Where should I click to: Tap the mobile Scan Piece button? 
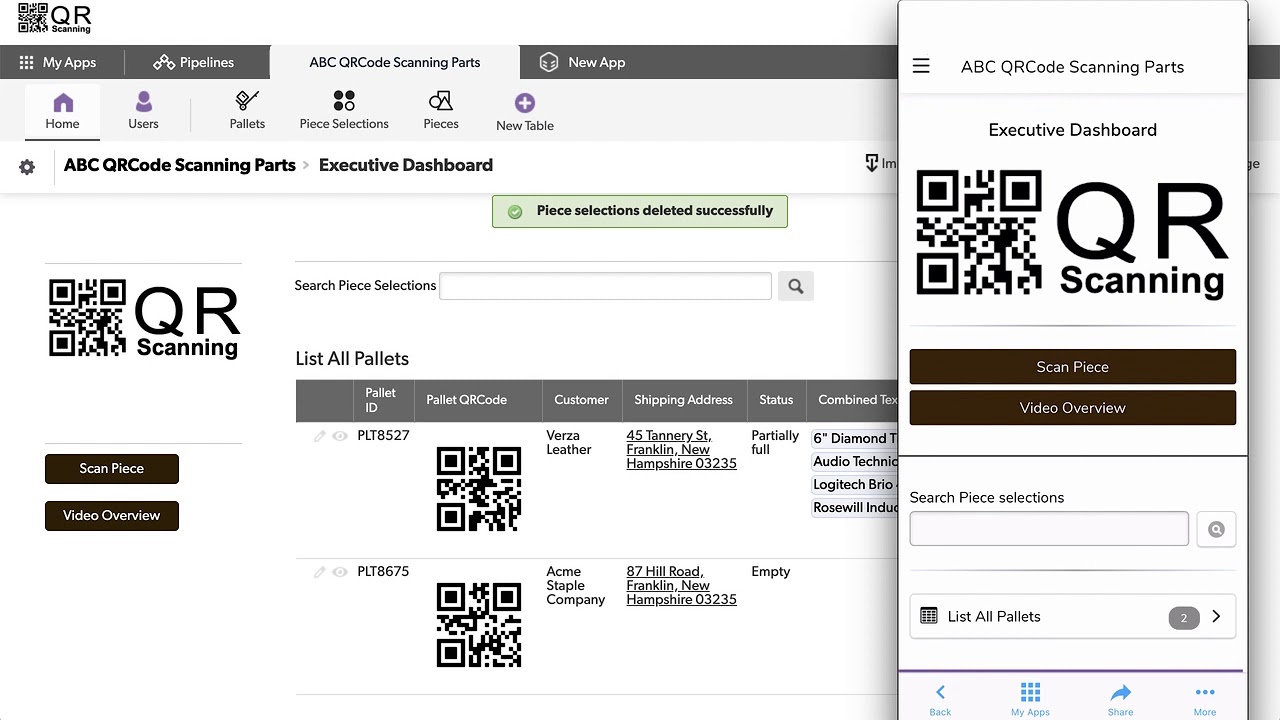coord(1072,367)
